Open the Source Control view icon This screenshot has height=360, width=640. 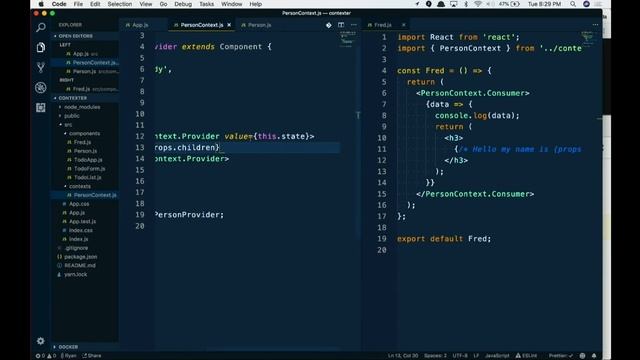point(40,67)
